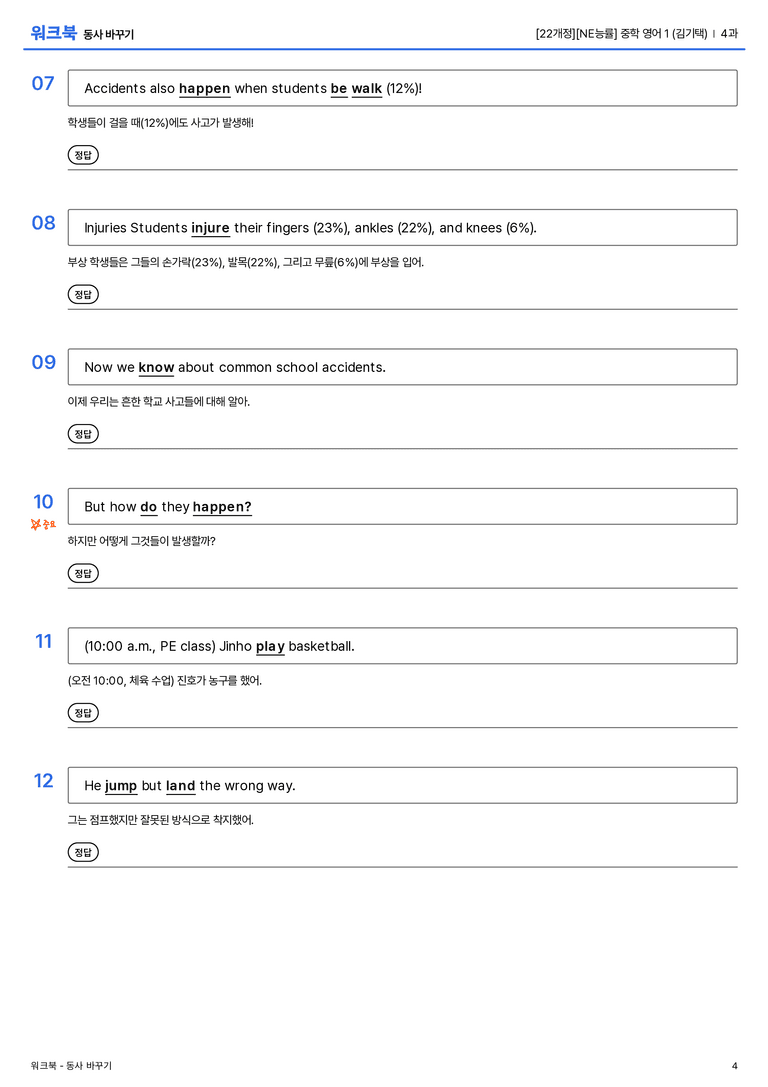The height and width of the screenshot is (1087, 768).
Task: Click the 정답 badge under question 12
Action: tap(83, 851)
